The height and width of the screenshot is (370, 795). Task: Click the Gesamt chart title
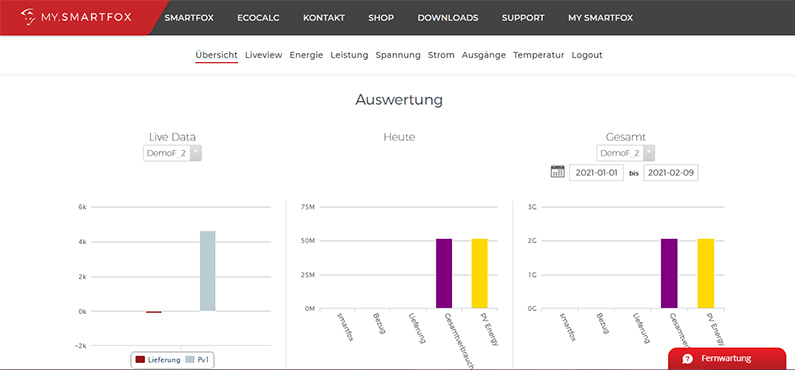(x=626, y=137)
